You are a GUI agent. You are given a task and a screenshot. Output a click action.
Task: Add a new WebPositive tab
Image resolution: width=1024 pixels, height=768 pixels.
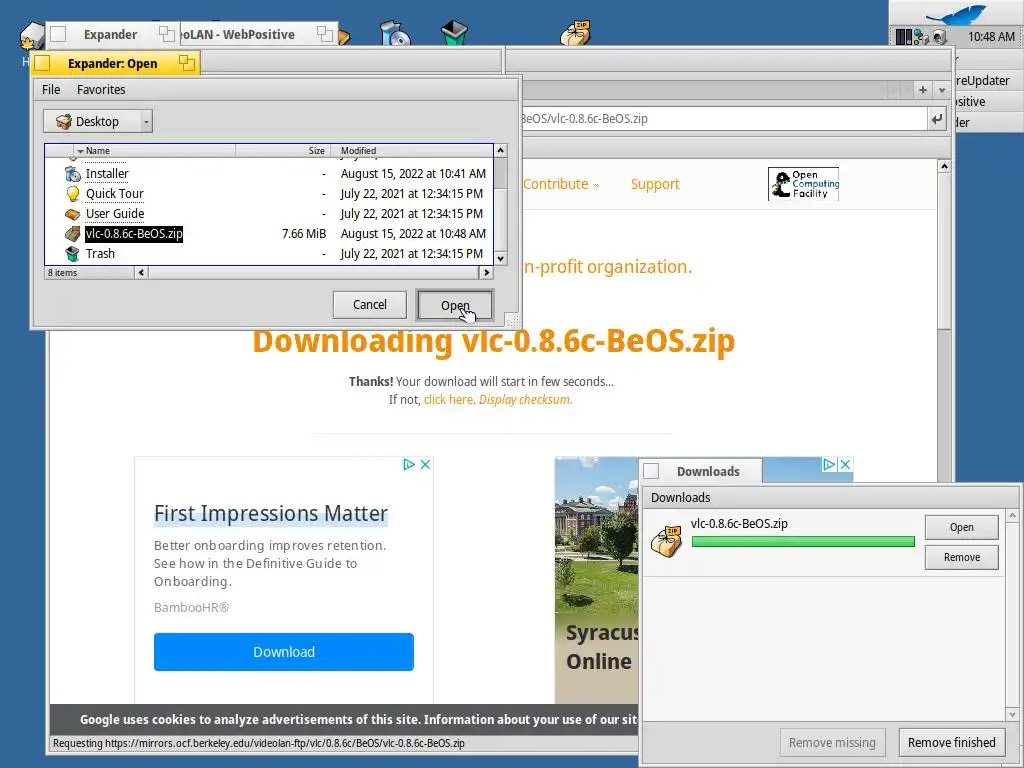click(x=923, y=90)
